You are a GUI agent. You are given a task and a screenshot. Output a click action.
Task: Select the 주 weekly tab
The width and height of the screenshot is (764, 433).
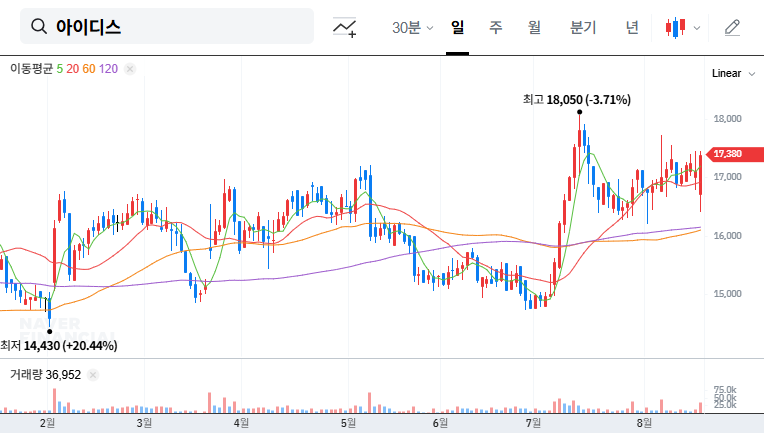click(495, 28)
